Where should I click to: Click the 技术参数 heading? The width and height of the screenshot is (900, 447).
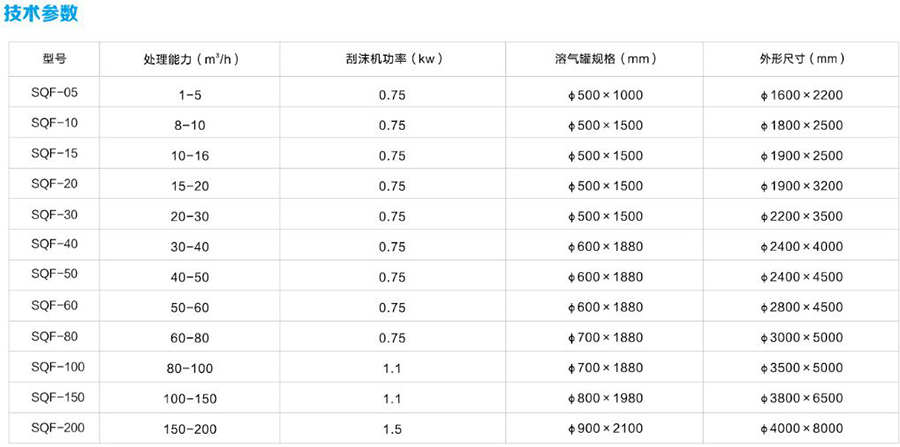point(40,16)
